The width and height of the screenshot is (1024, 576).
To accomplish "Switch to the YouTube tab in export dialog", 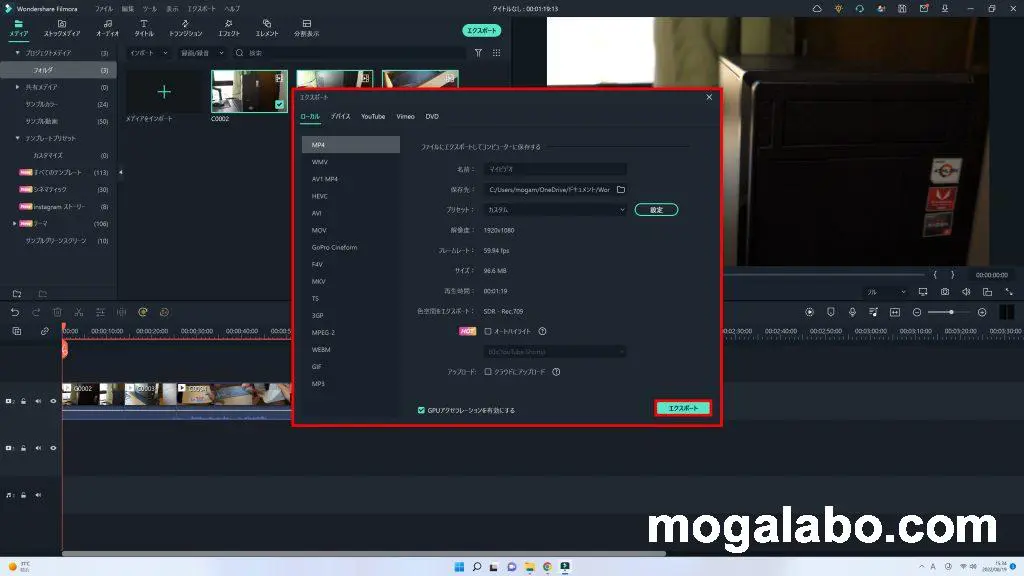I will [x=373, y=117].
